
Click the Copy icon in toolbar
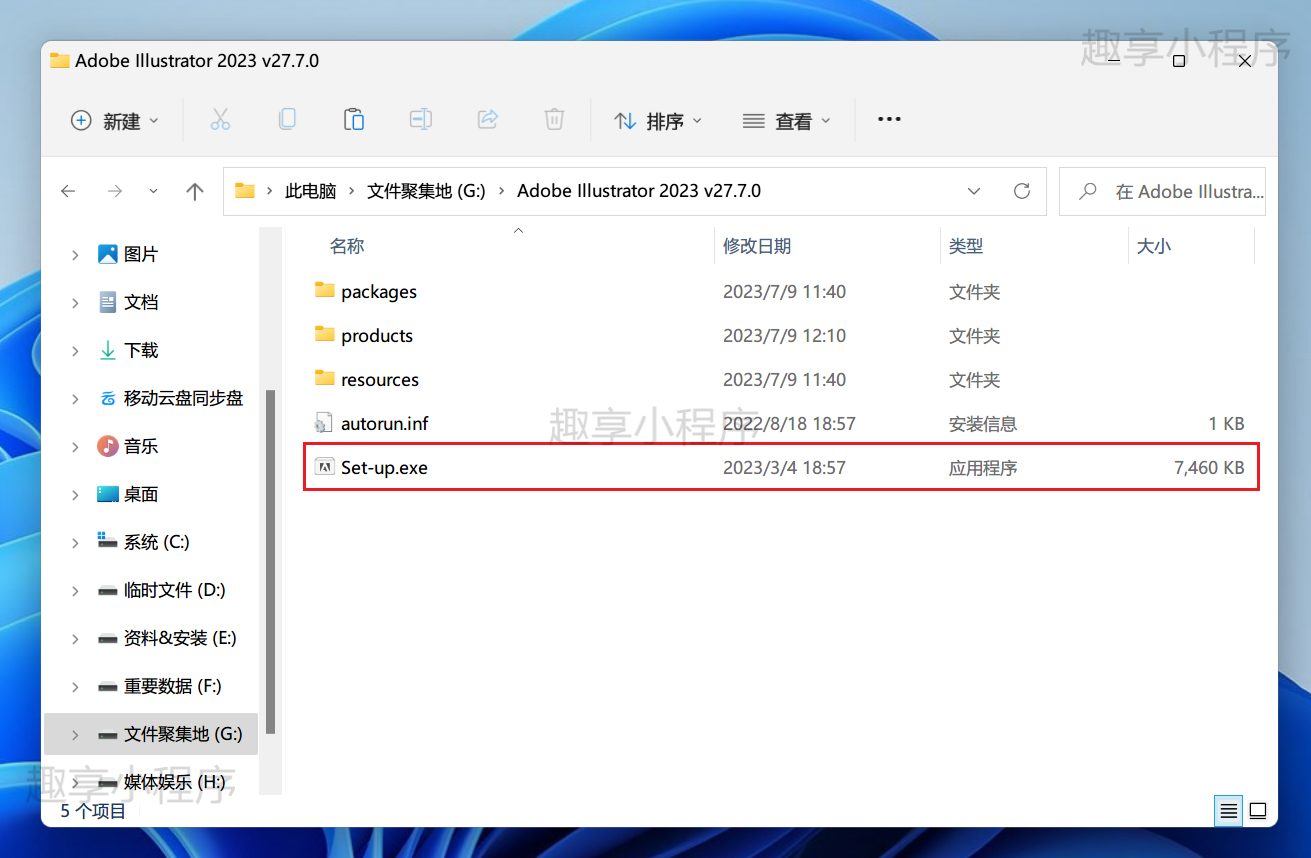tap(287, 120)
